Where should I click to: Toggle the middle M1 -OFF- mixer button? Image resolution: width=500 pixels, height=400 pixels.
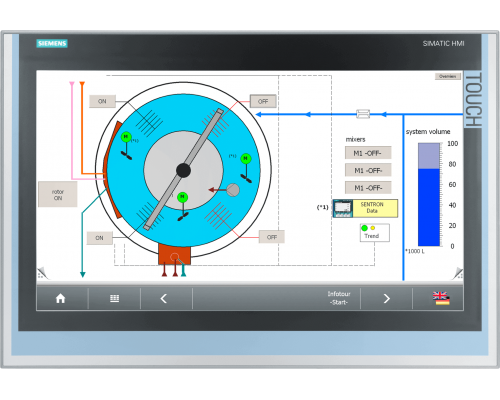pyautogui.click(x=368, y=170)
